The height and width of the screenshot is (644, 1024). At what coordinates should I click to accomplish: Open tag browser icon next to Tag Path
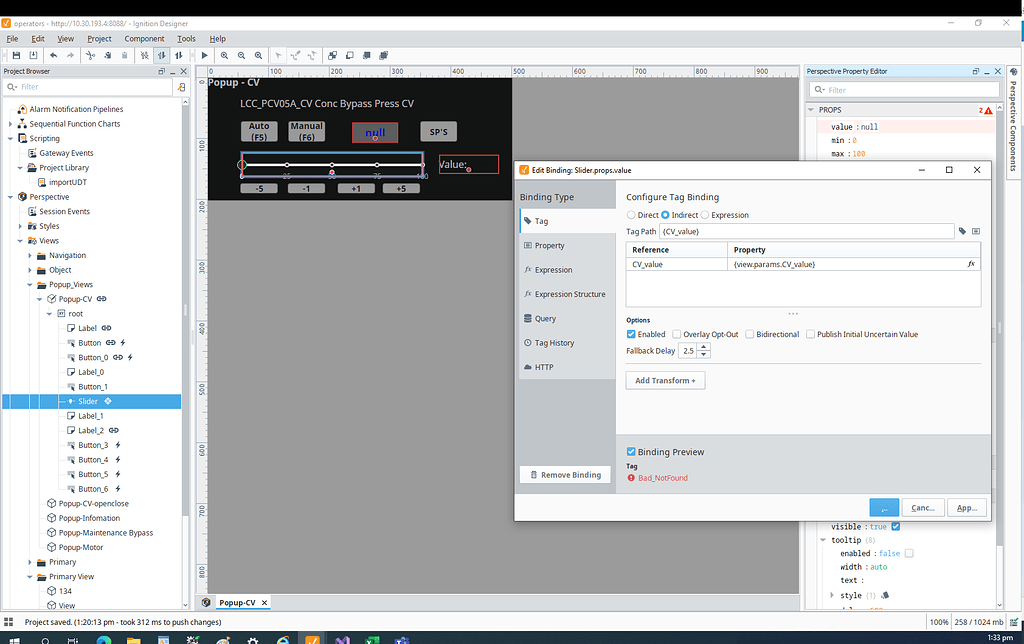pos(962,231)
